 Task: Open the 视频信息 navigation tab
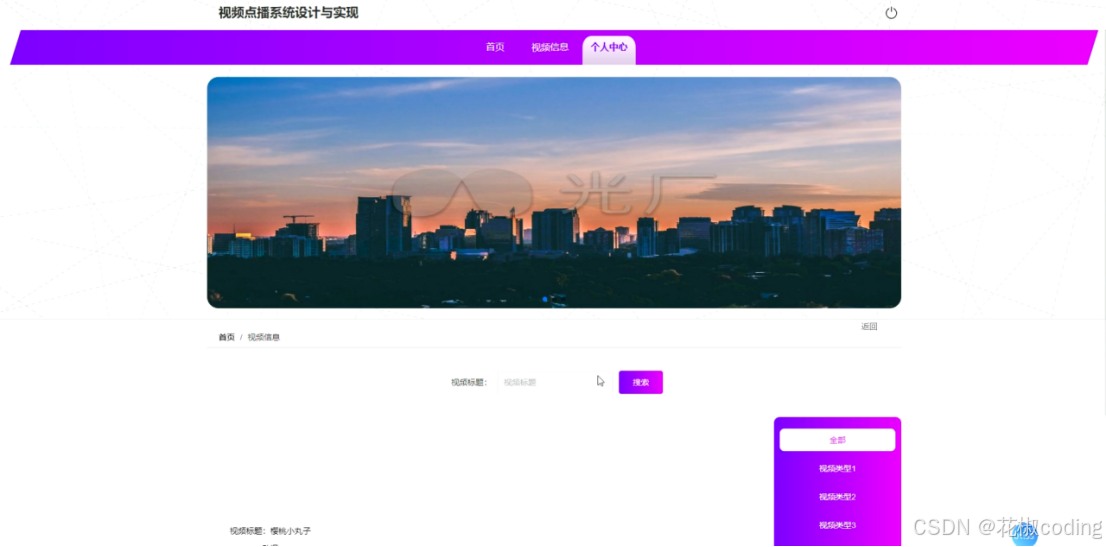549,47
